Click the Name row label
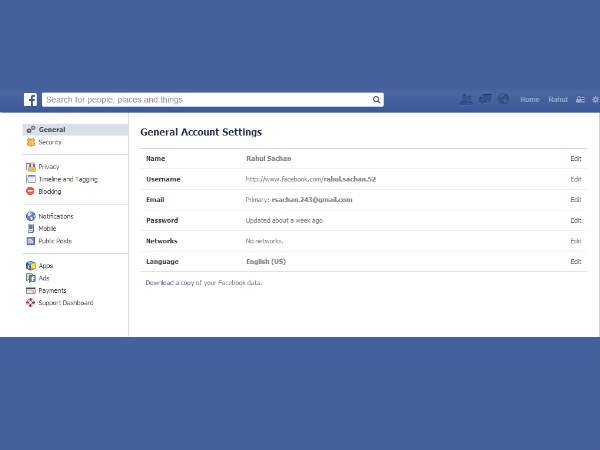 (155, 158)
